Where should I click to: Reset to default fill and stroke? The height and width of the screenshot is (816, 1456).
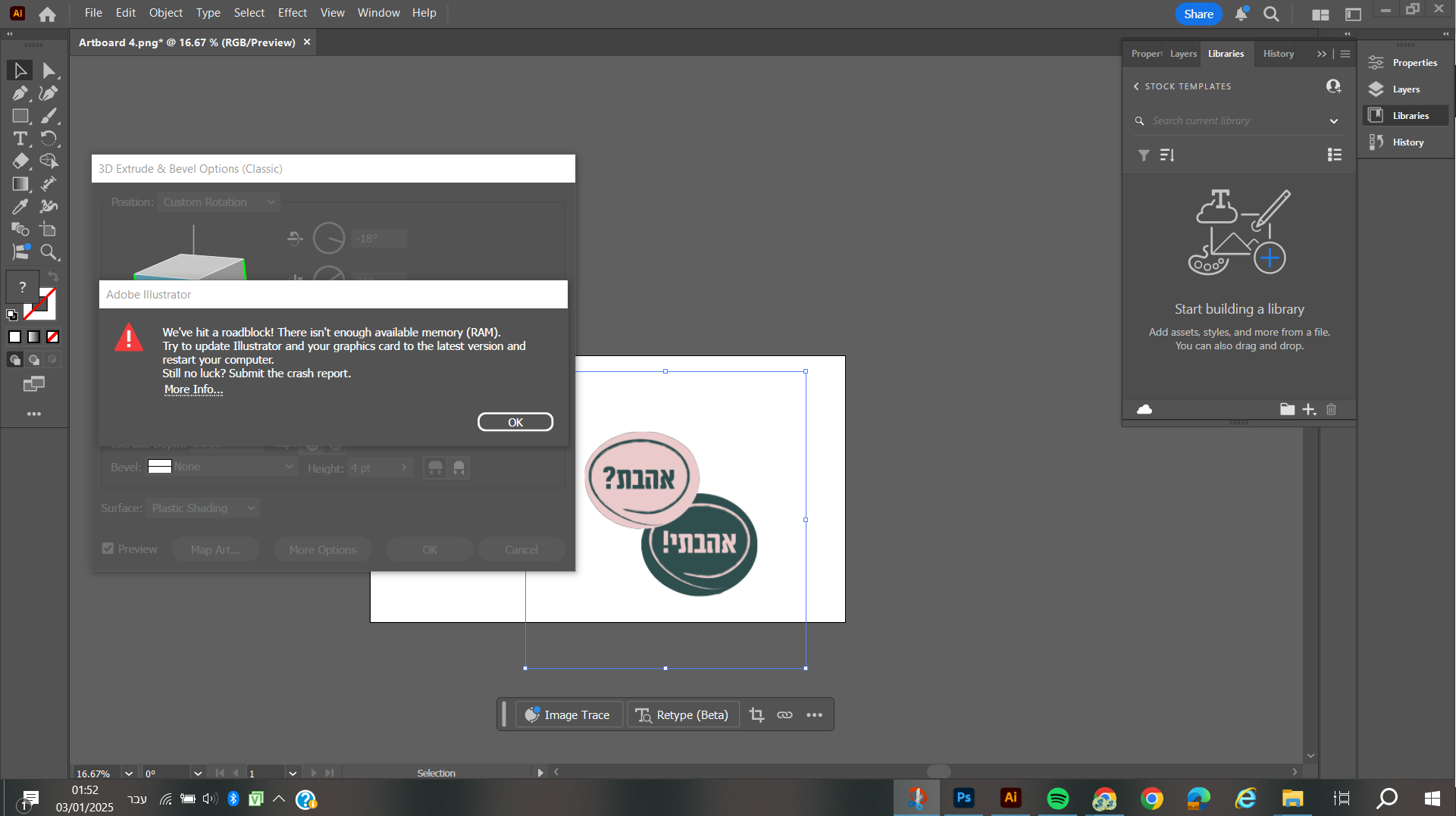point(12,314)
